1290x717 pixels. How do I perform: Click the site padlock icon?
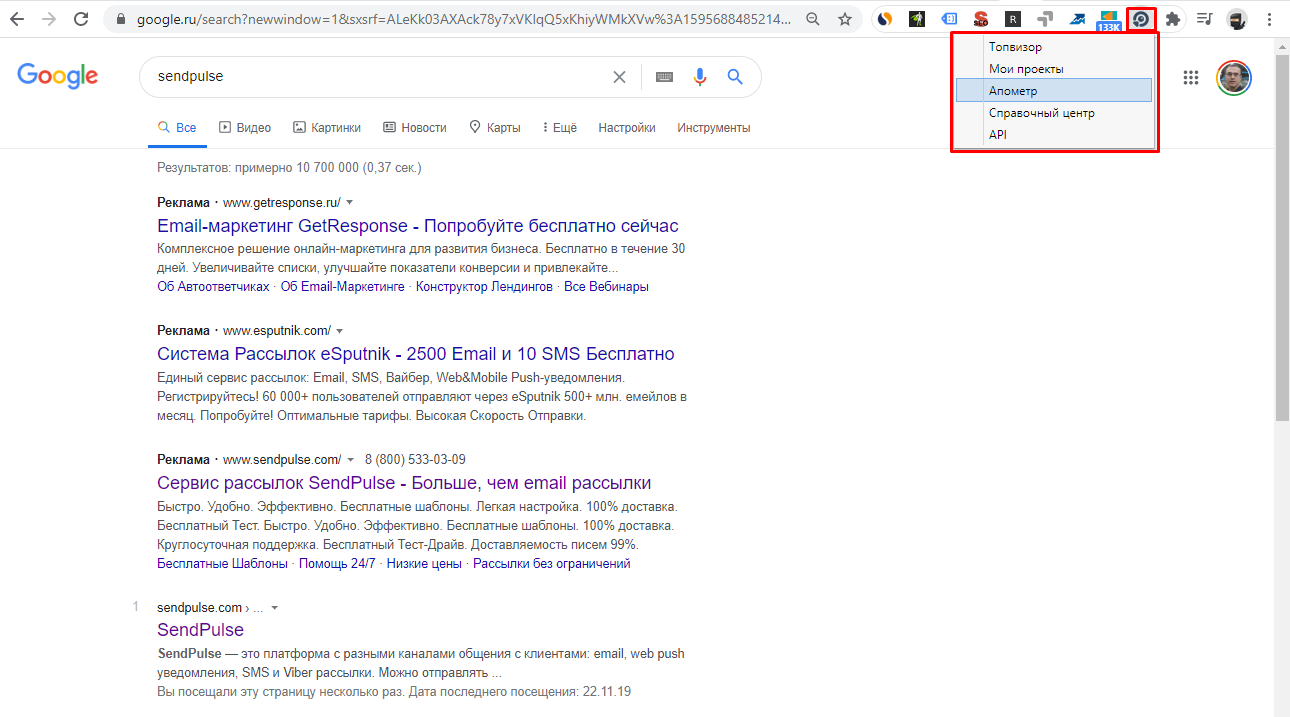pos(120,19)
